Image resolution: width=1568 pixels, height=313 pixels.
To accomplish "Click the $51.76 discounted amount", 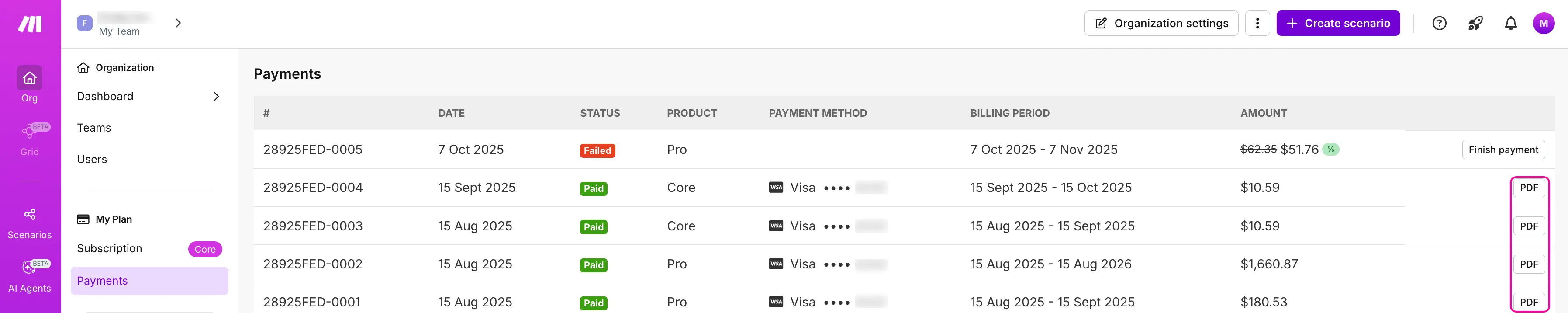I will click(1299, 150).
